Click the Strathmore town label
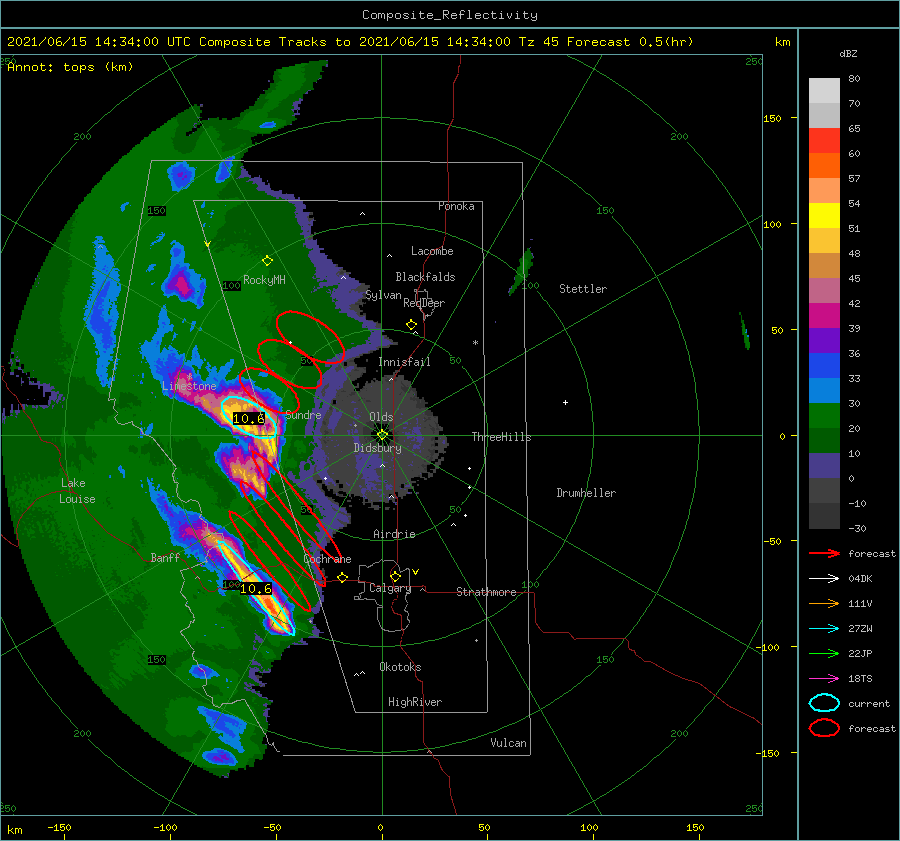The image size is (900, 841). 486,592
